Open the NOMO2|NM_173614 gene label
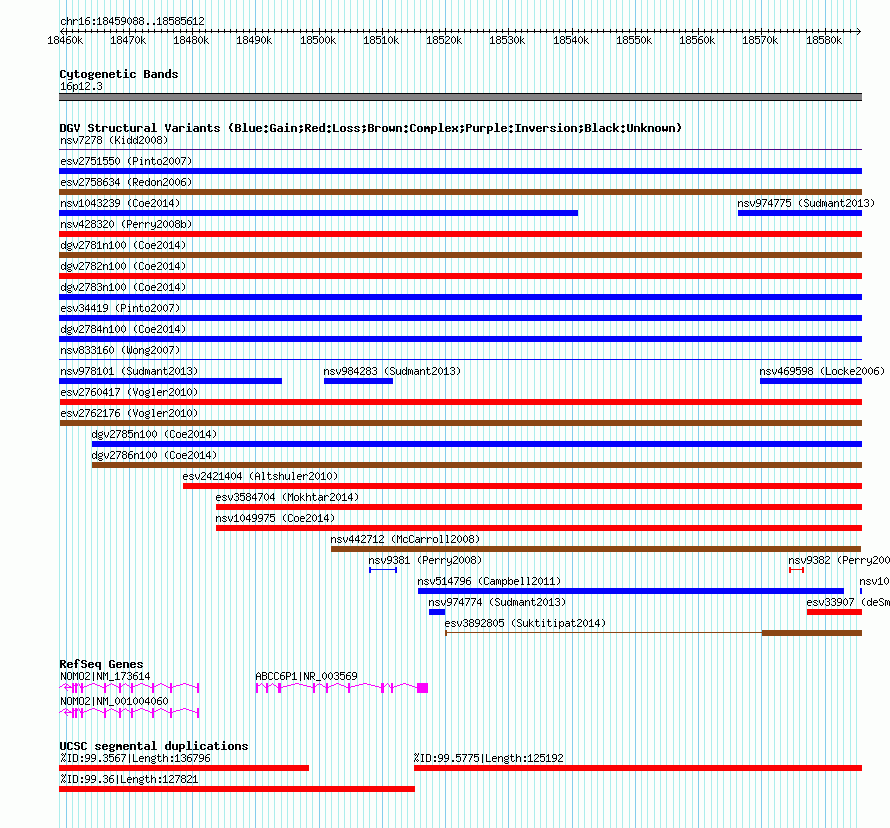The width and height of the screenshot is (890, 828). click(105, 676)
